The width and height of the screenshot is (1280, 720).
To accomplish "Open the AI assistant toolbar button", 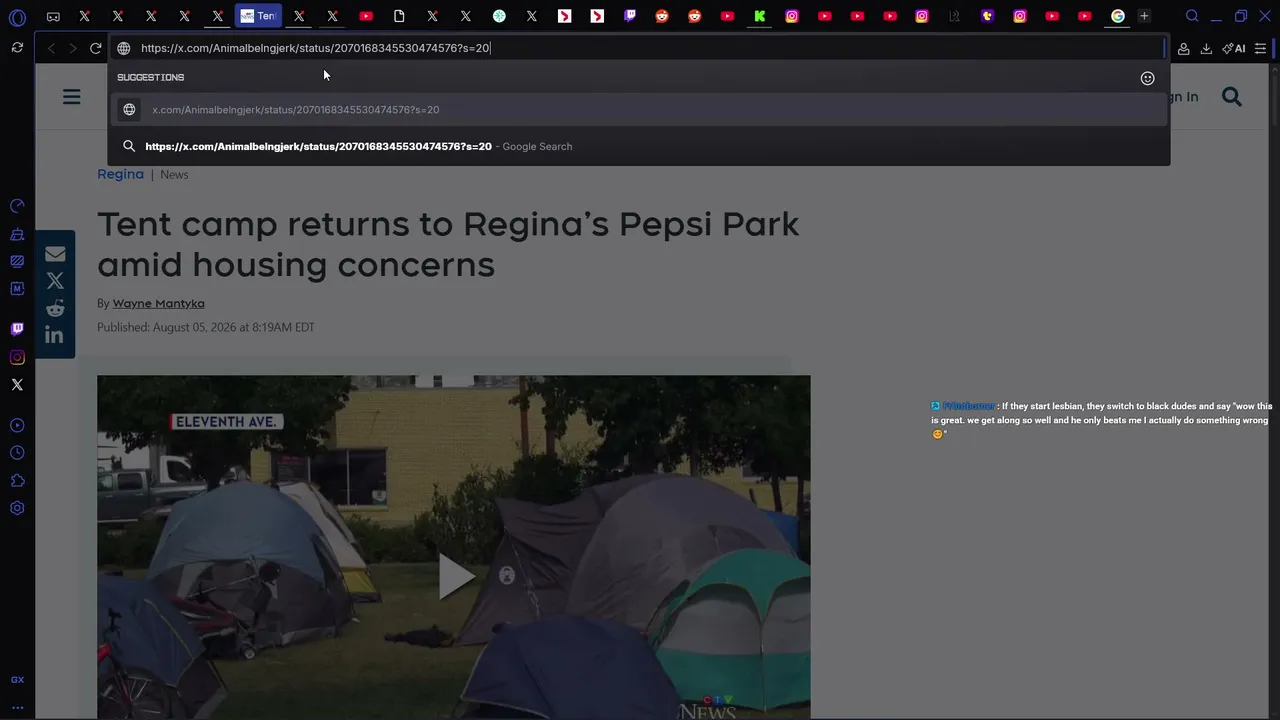I will [1234, 48].
